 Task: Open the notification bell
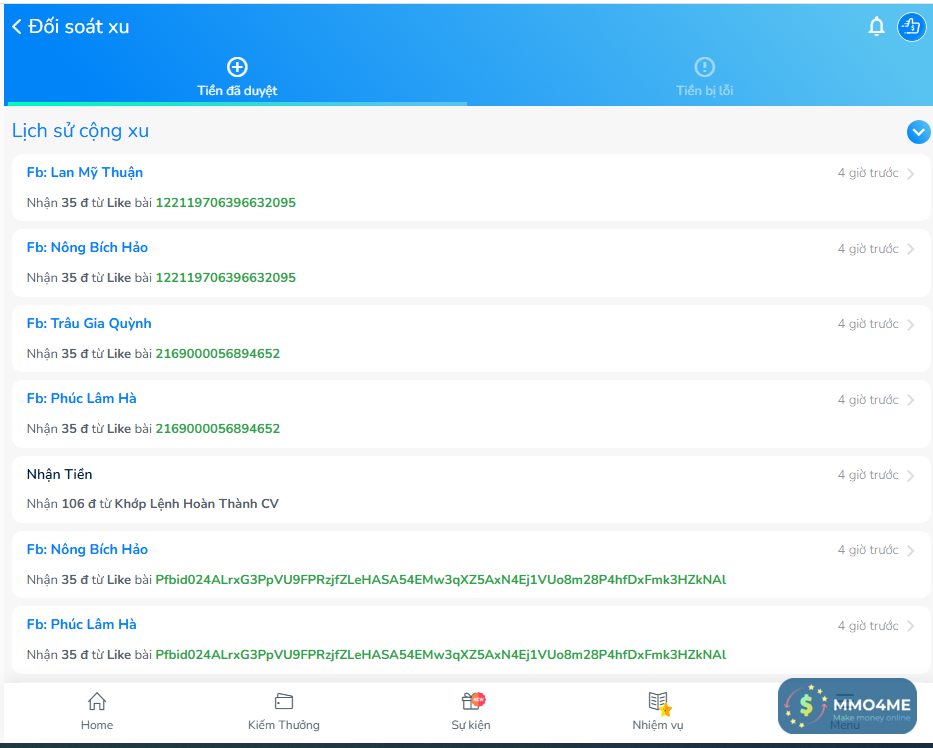point(876,27)
